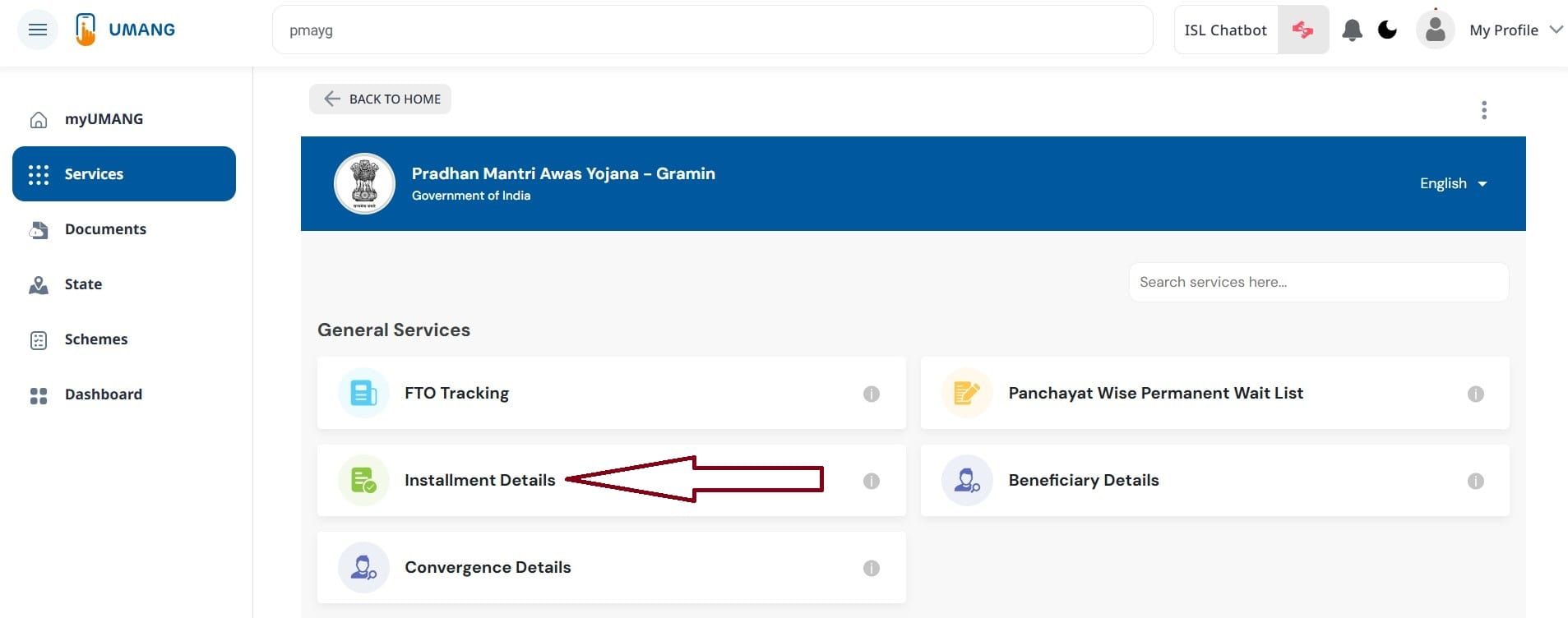Open Convergence Details service
Image resolution: width=1568 pixels, height=618 pixels.
(611, 567)
